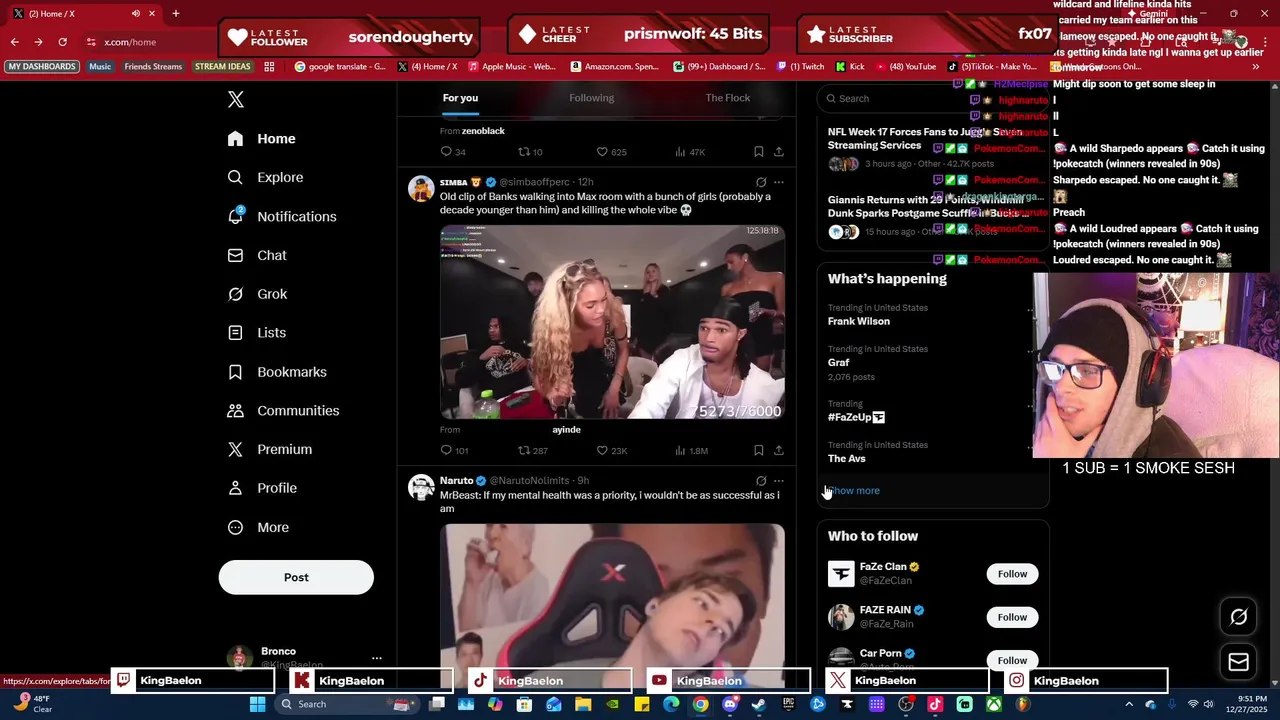1280x720 pixels.
Task: Click floating Grok button at bottom right
Action: pos(1238,617)
